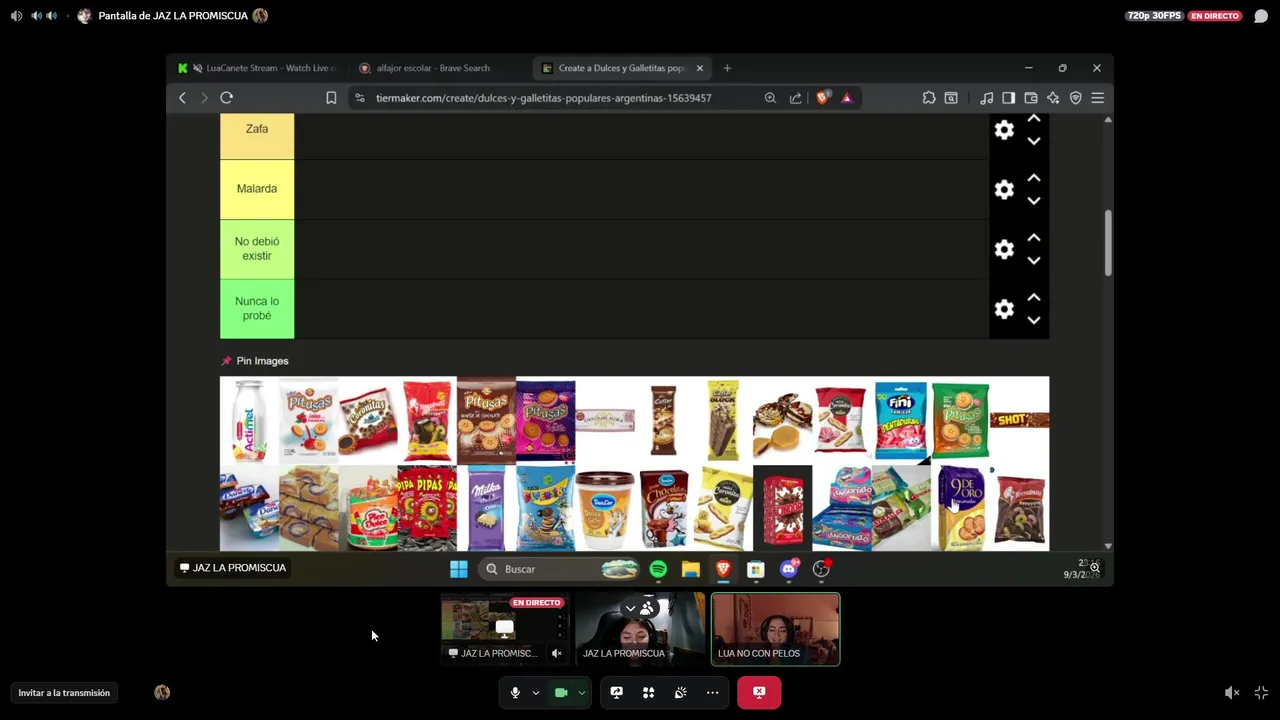Pick the Fini Dentaduras candy image
The image size is (1280, 720).
pos(901,421)
